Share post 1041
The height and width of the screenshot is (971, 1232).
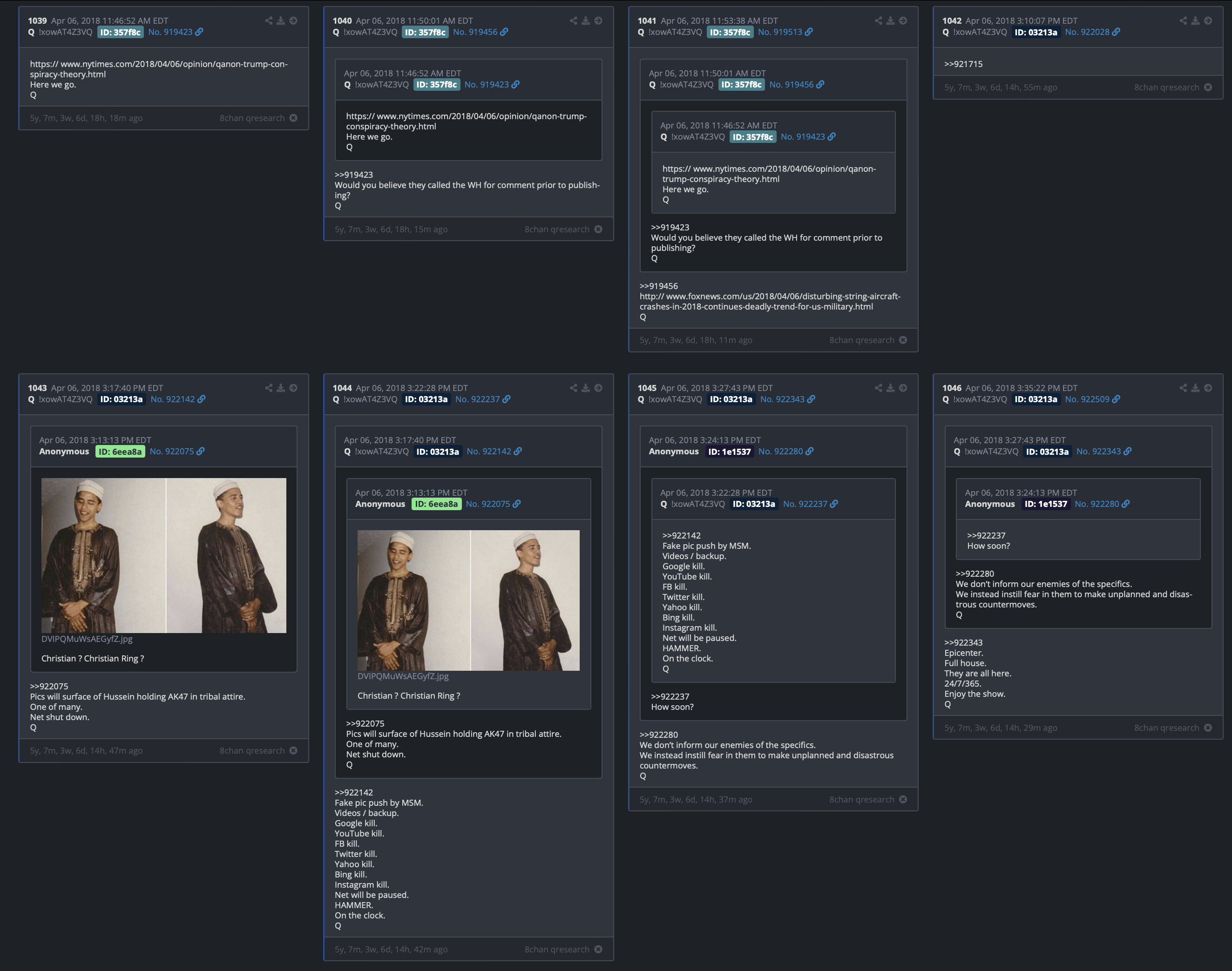(879, 20)
